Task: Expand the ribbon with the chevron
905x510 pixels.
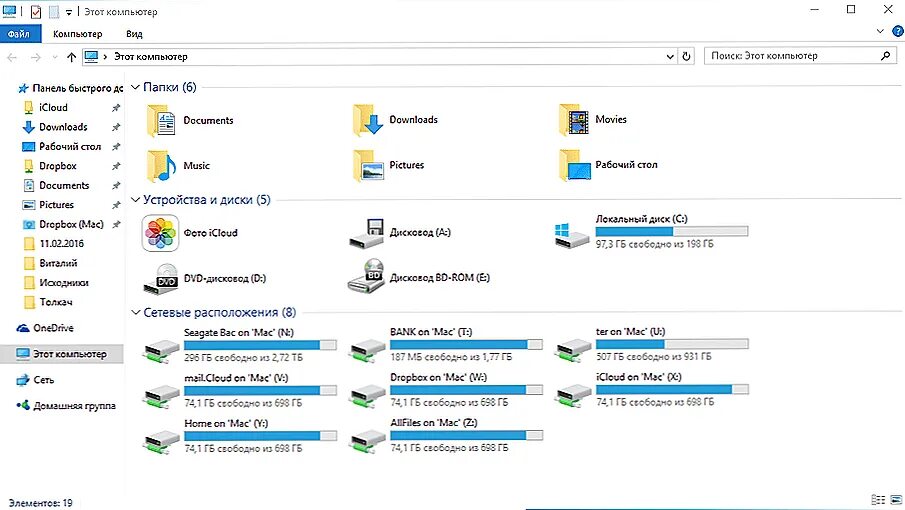Action: click(880, 31)
